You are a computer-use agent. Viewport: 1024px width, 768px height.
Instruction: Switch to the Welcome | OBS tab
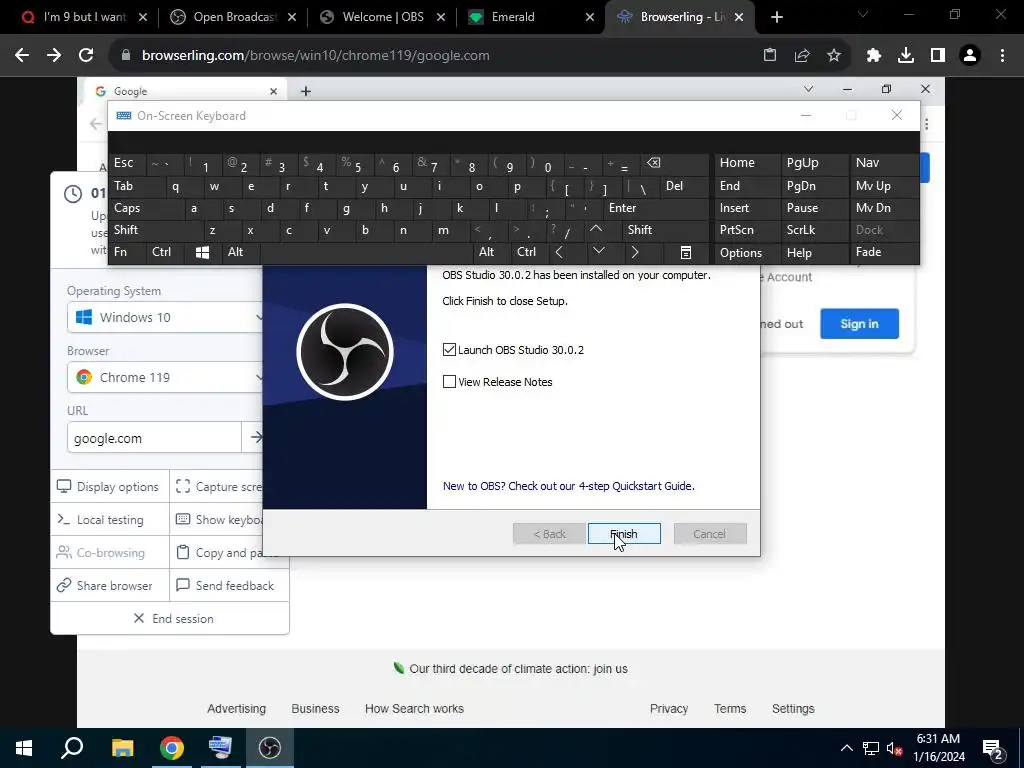383,17
